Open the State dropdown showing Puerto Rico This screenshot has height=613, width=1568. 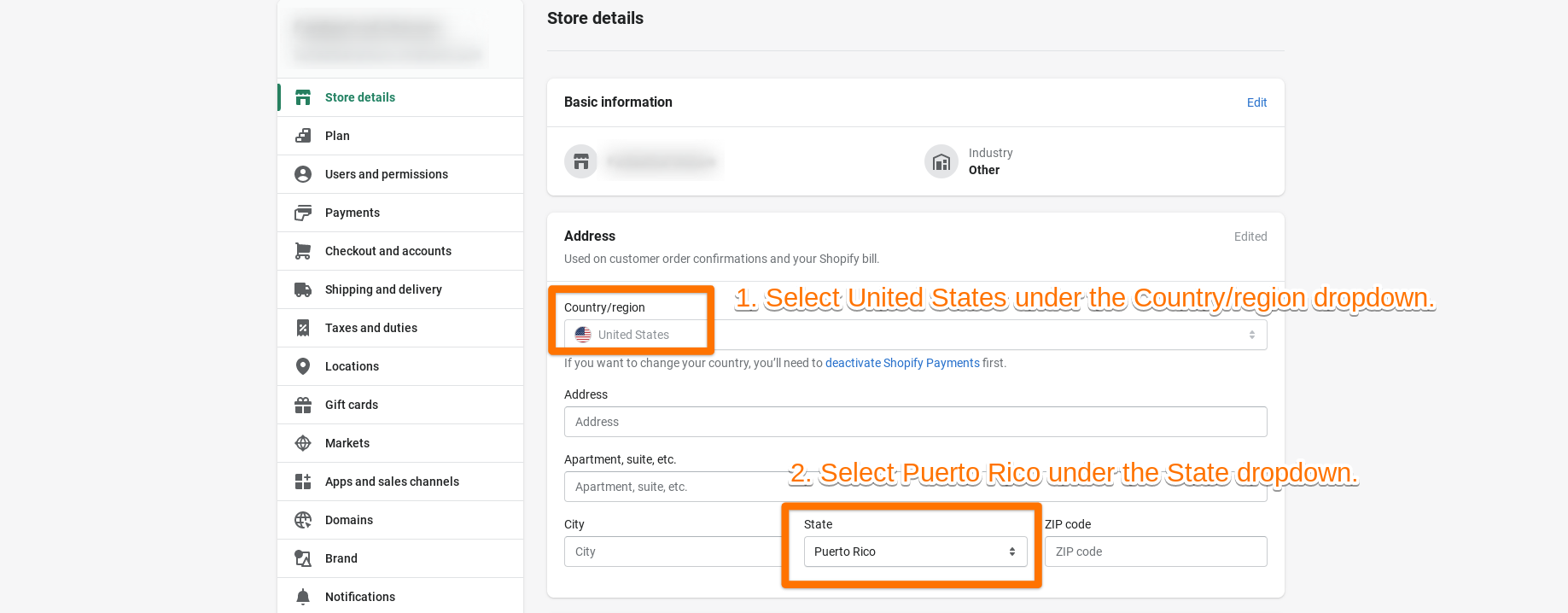915,552
